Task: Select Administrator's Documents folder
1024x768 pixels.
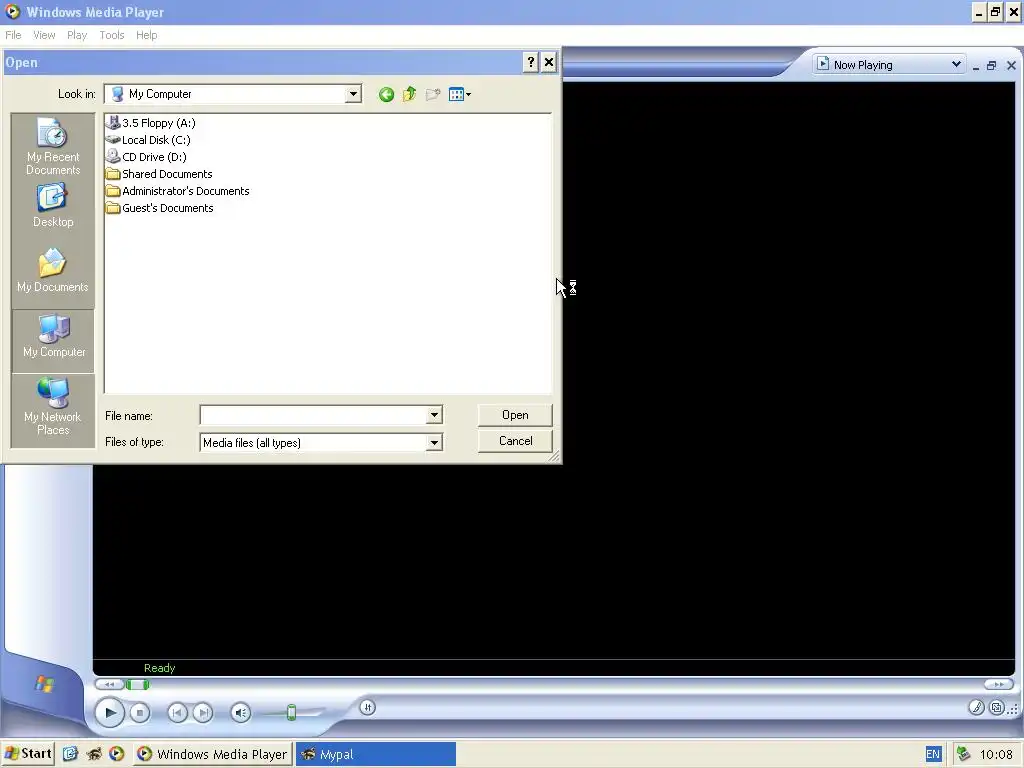Action: 178,191
